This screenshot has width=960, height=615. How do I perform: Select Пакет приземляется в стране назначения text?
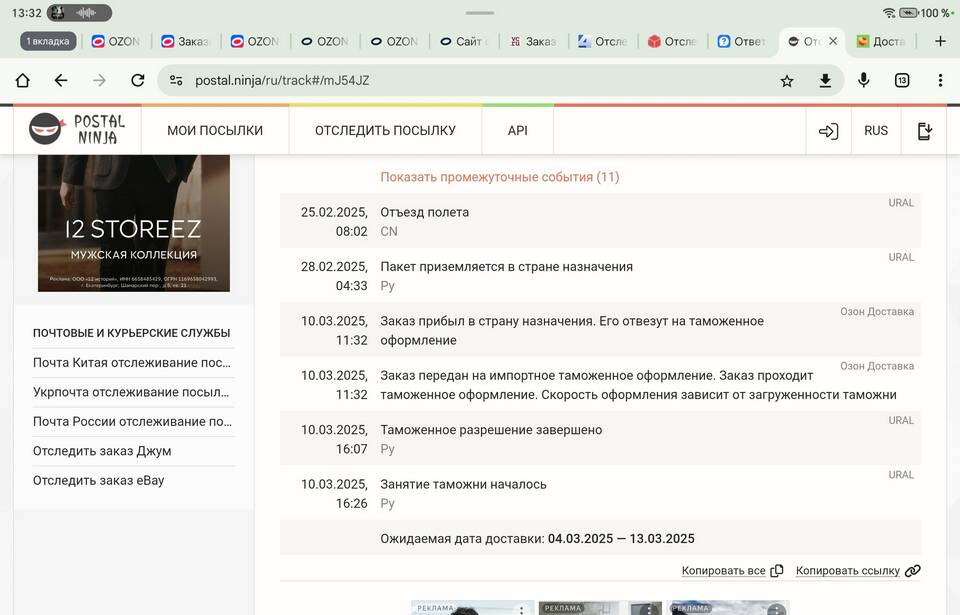click(506, 266)
